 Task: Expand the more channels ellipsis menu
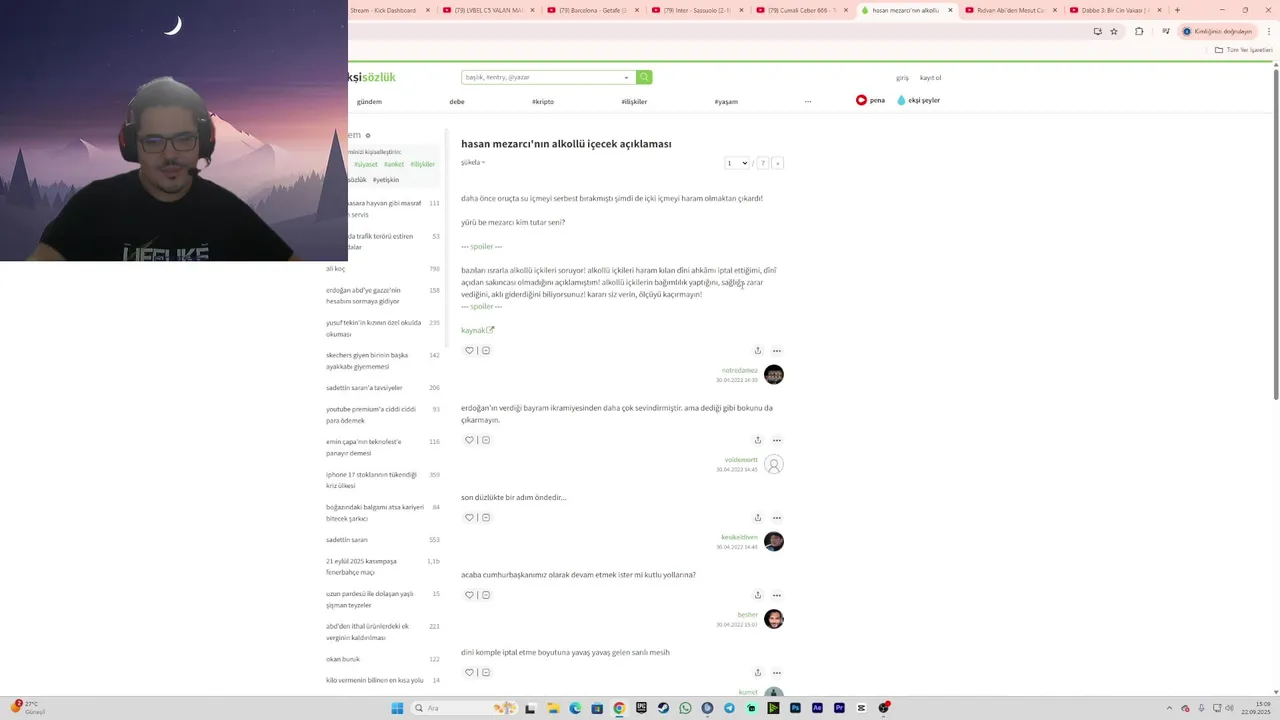coord(808,101)
